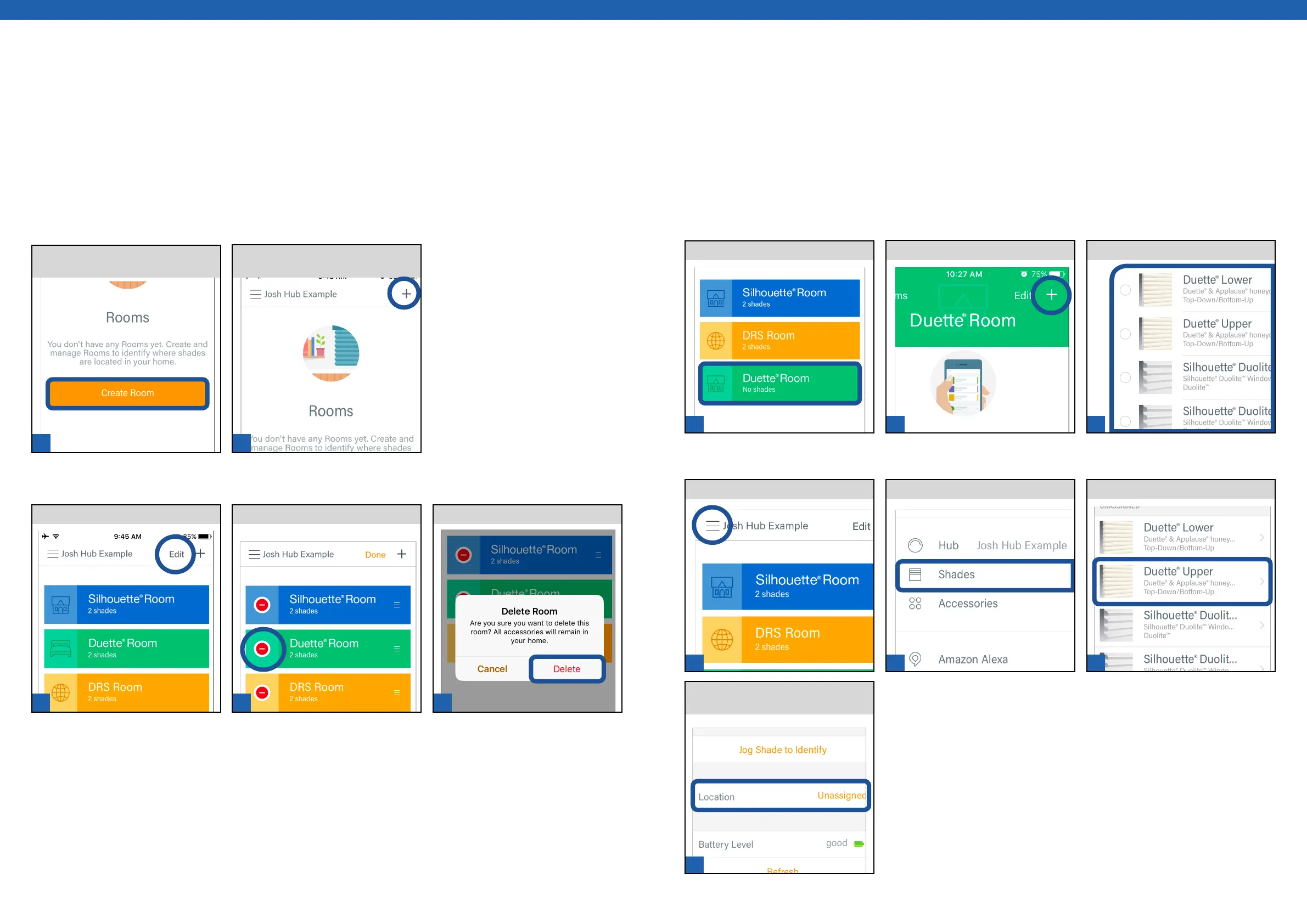Open the hamburger menu on the empty Rooms screen
Viewport: 1307px width, 924px height.
coord(255,294)
